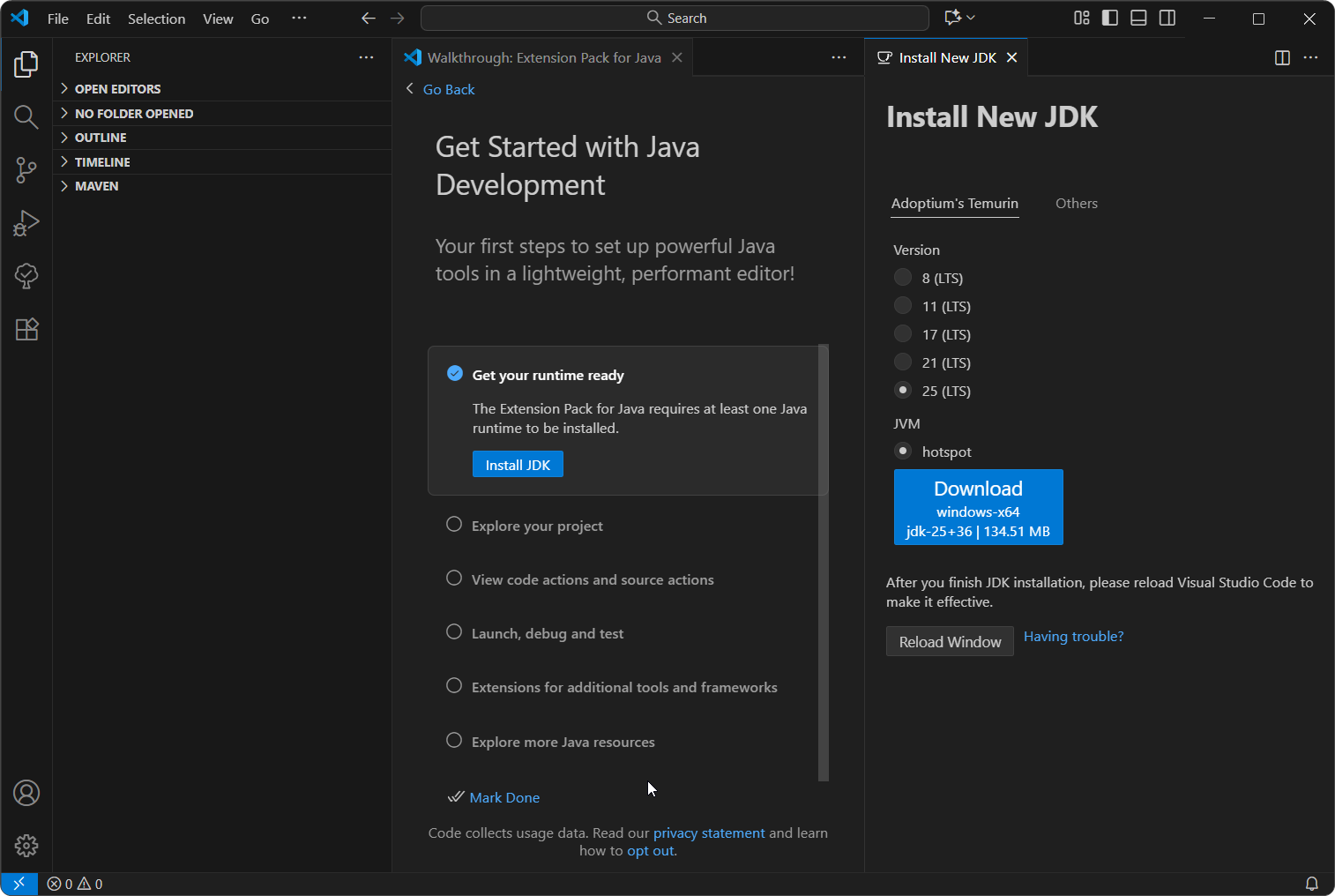Open the remote connection indicator in status bar
Viewport: 1335px width, 896px height.
pos(19,883)
